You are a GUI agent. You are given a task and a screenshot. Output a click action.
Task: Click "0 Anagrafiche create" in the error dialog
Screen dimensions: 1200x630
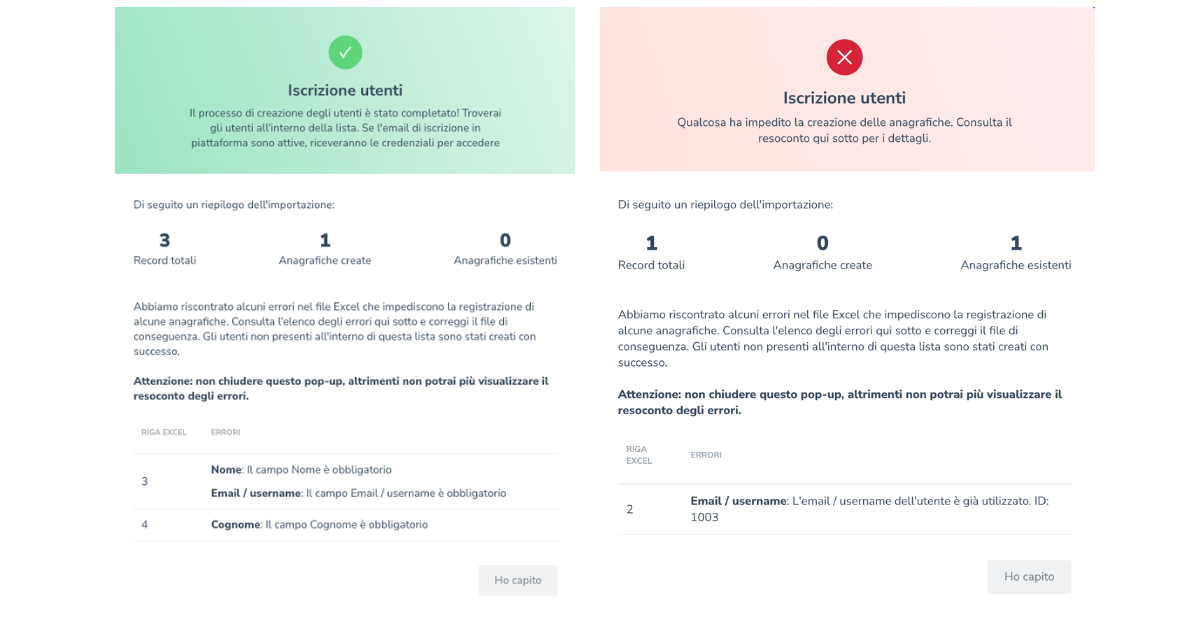click(x=822, y=253)
